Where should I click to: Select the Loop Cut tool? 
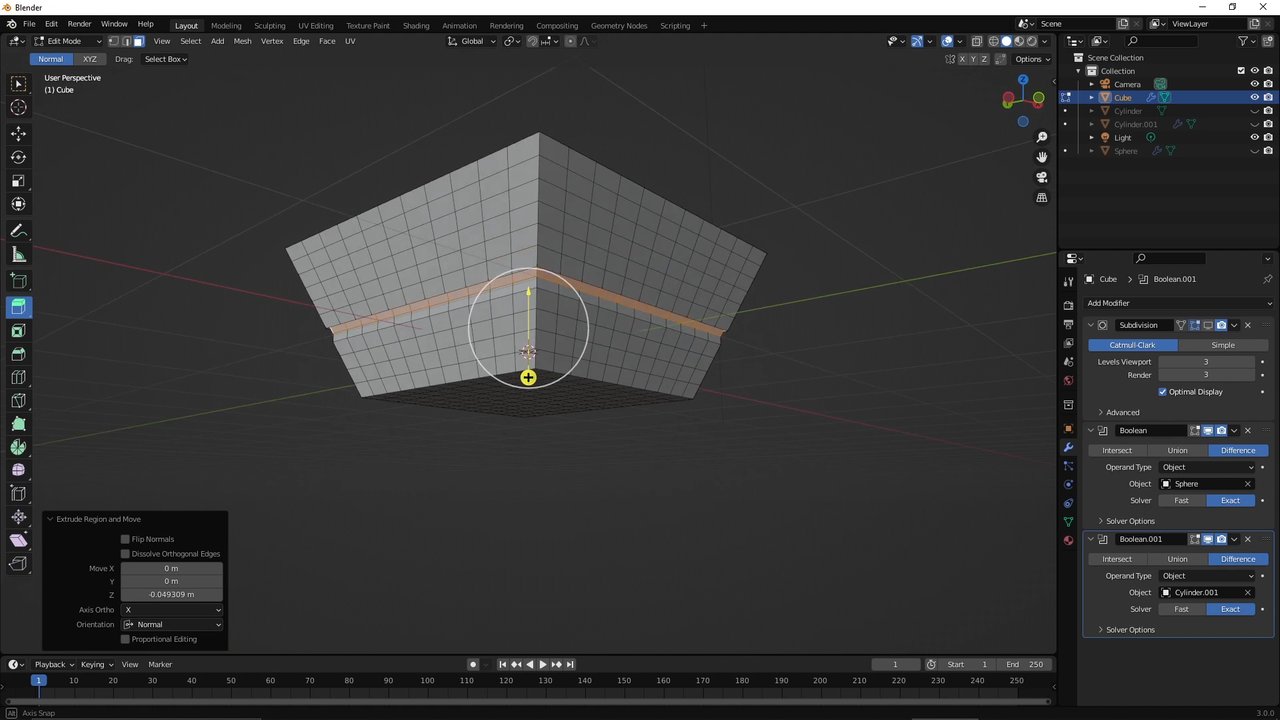pos(18,377)
